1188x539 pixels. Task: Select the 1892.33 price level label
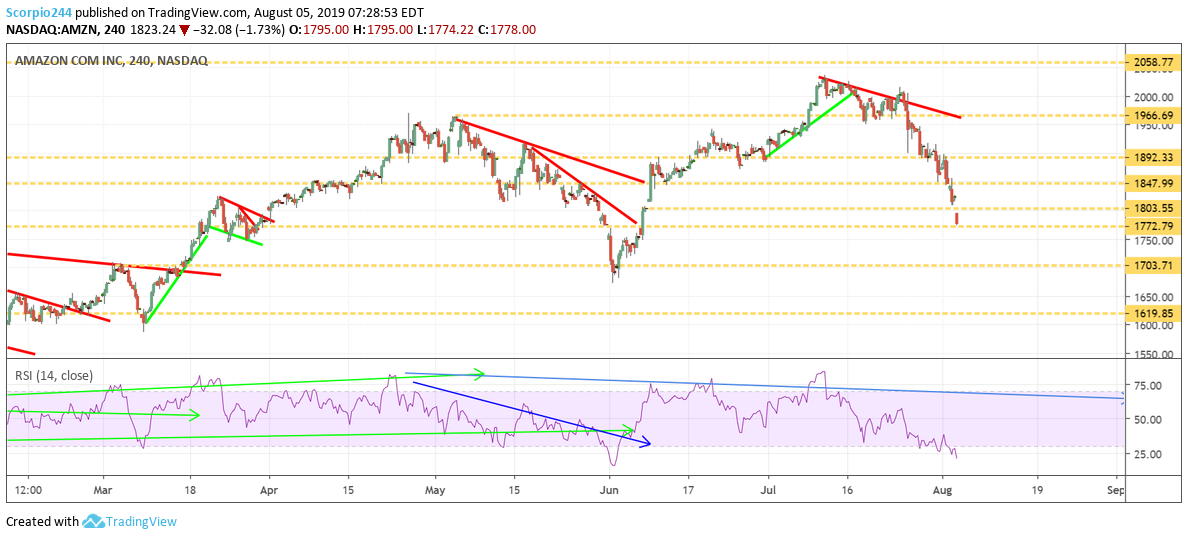(x=1151, y=158)
